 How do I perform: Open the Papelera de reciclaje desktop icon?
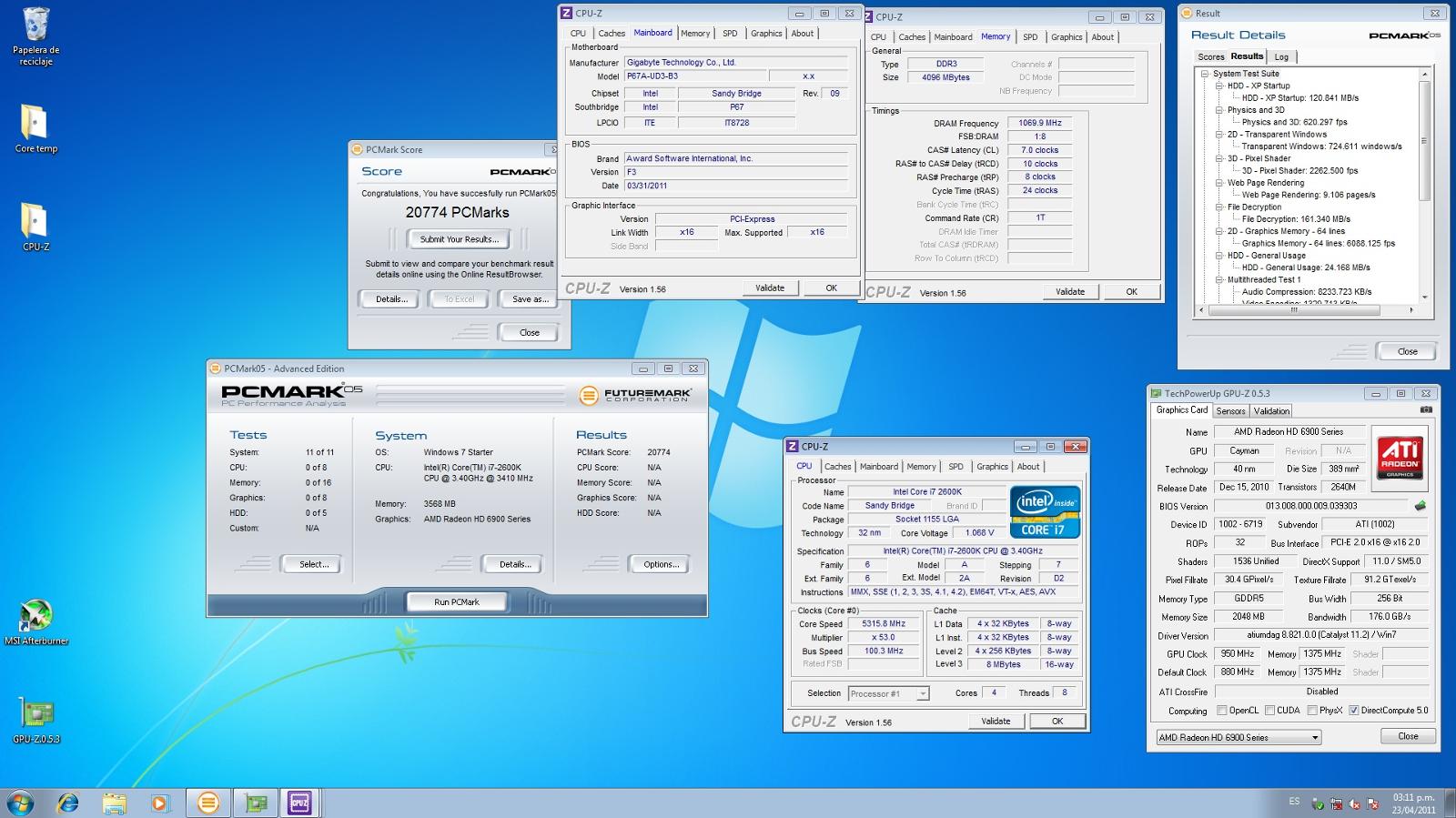(x=35, y=36)
